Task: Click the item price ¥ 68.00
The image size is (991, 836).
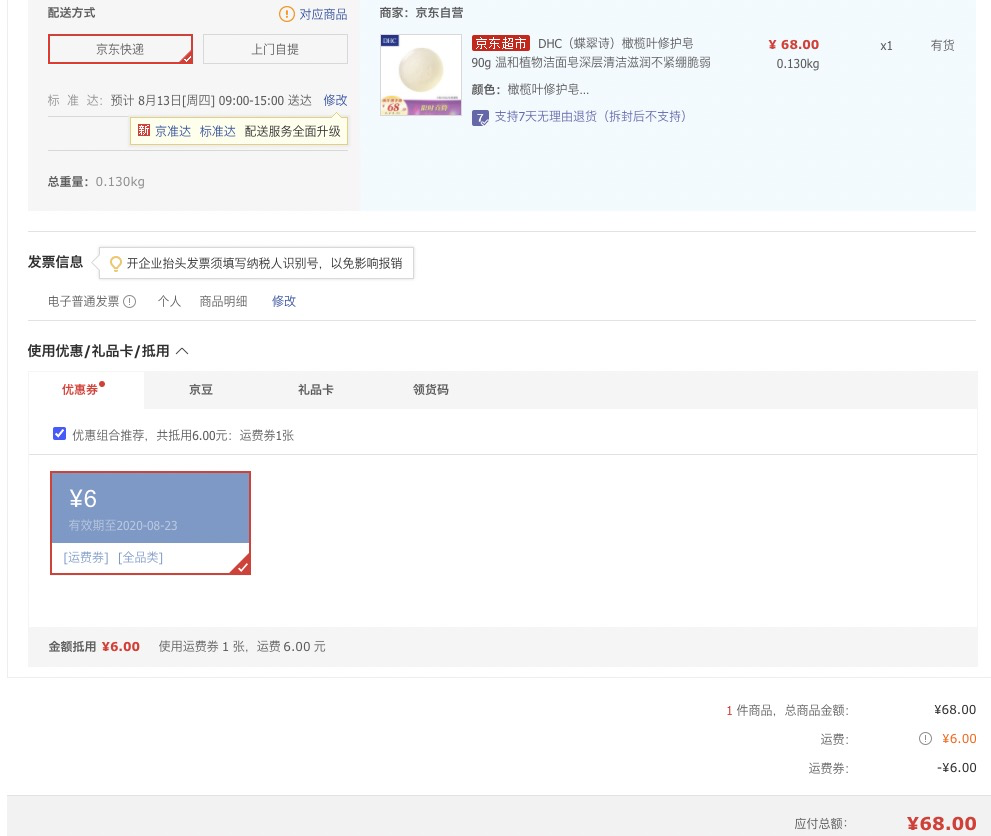Action: (794, 45)
